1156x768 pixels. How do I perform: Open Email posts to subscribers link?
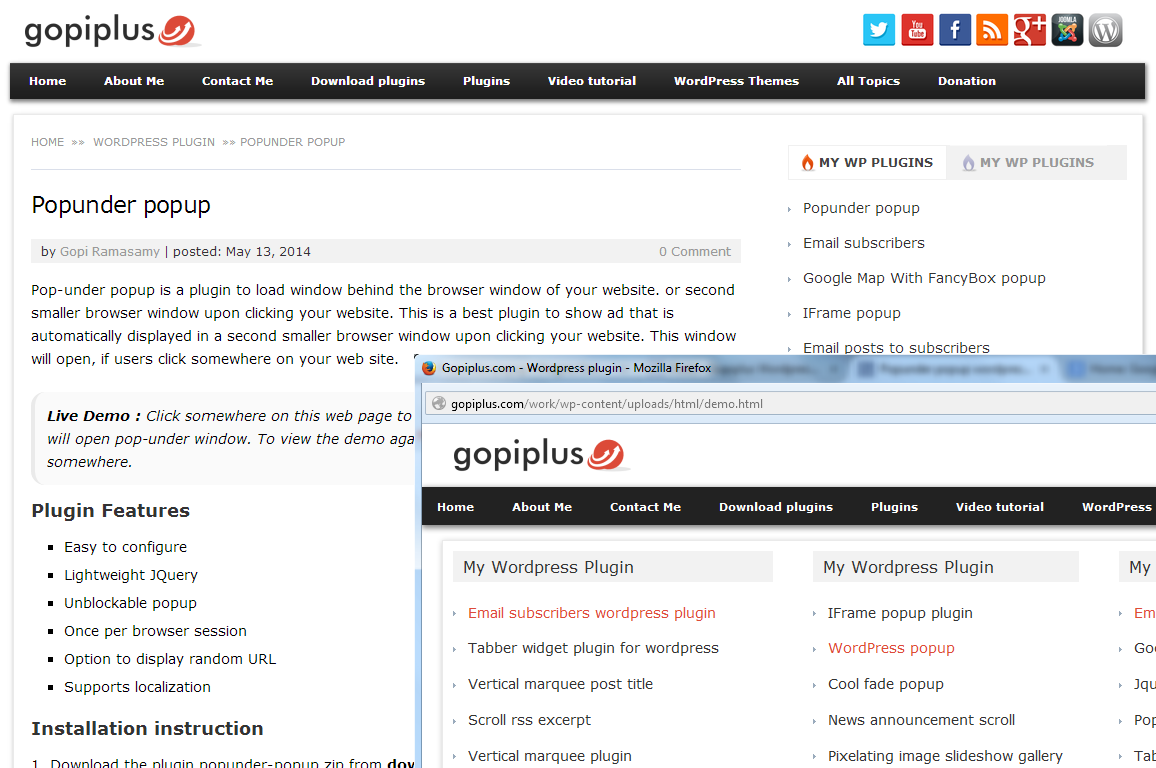coord(896,348)
